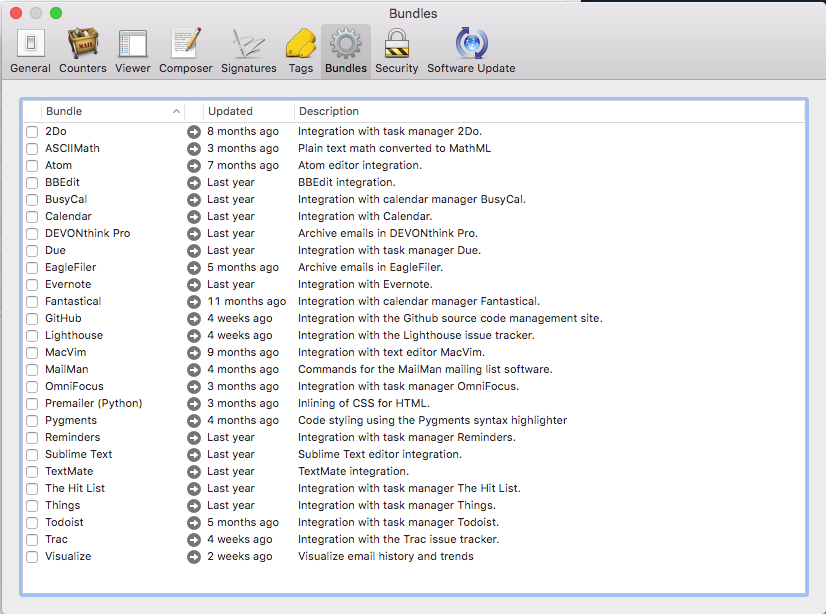Viewport: 826px width, 614px height.
Task: Click "Inlining of CSS for HTML." description
Action: (x=364, y=403)
